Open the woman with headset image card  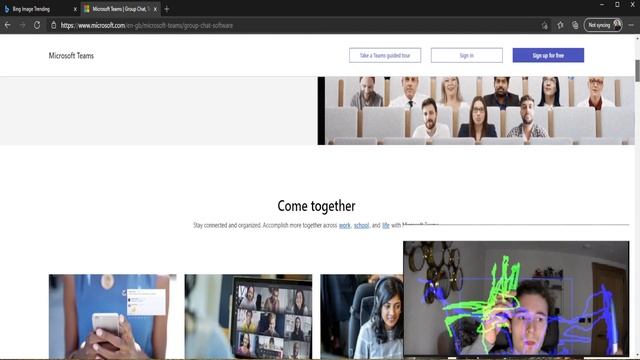click(x=362, y=317)
